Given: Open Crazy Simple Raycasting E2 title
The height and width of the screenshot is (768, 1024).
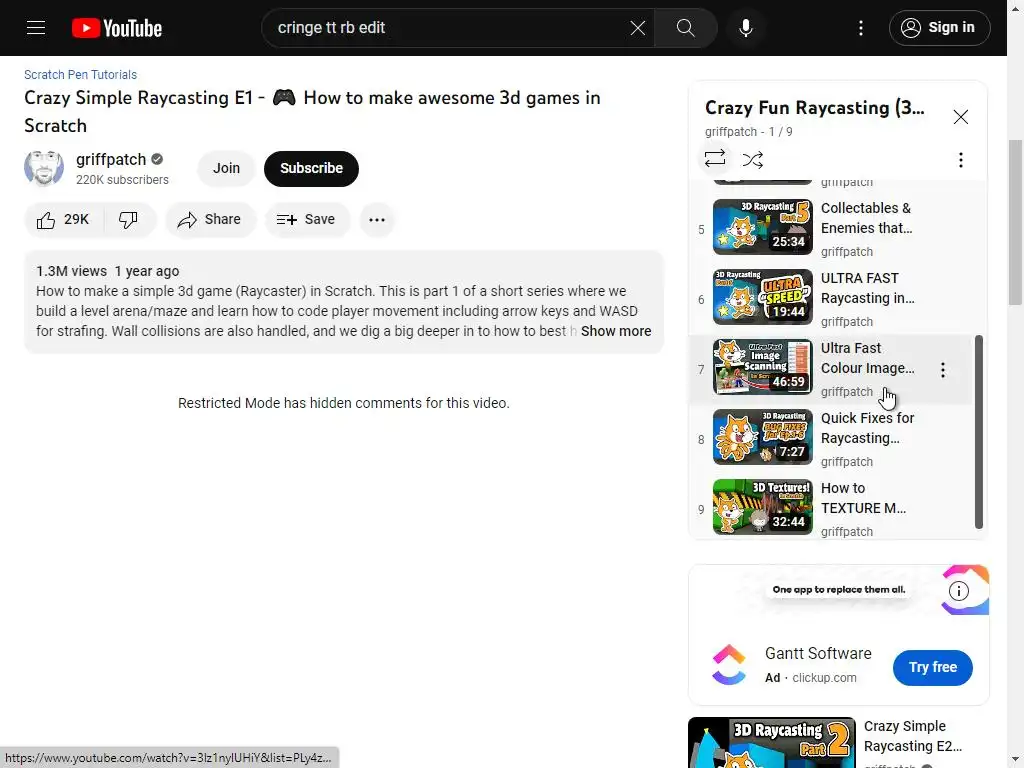Looking at the screenshot, I should 912,736.
